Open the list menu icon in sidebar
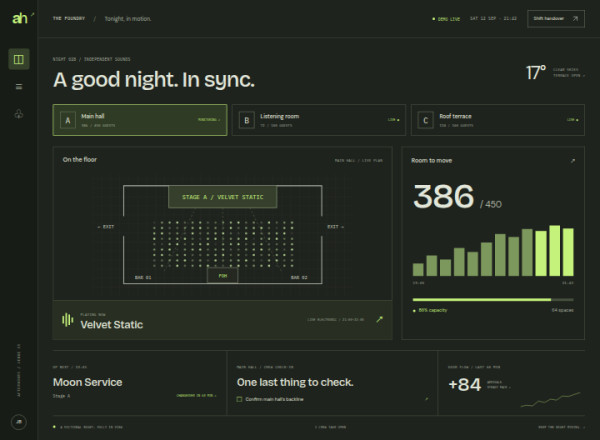The width and height of the screenshot is (600, 440). (x=19, y=87)
